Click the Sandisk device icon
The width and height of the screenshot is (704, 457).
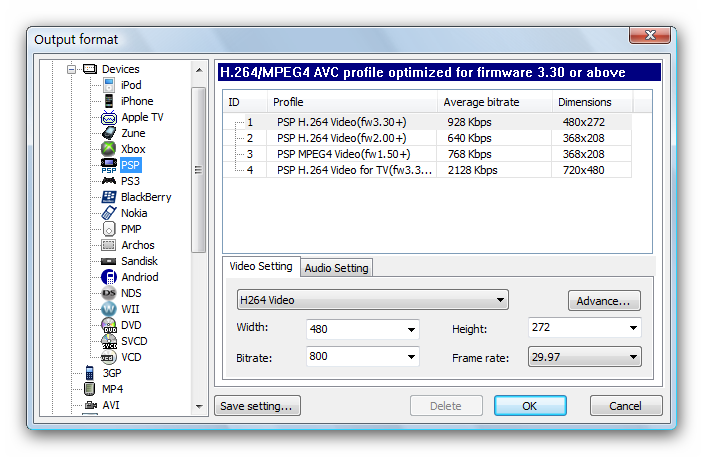tap(109, 261)
